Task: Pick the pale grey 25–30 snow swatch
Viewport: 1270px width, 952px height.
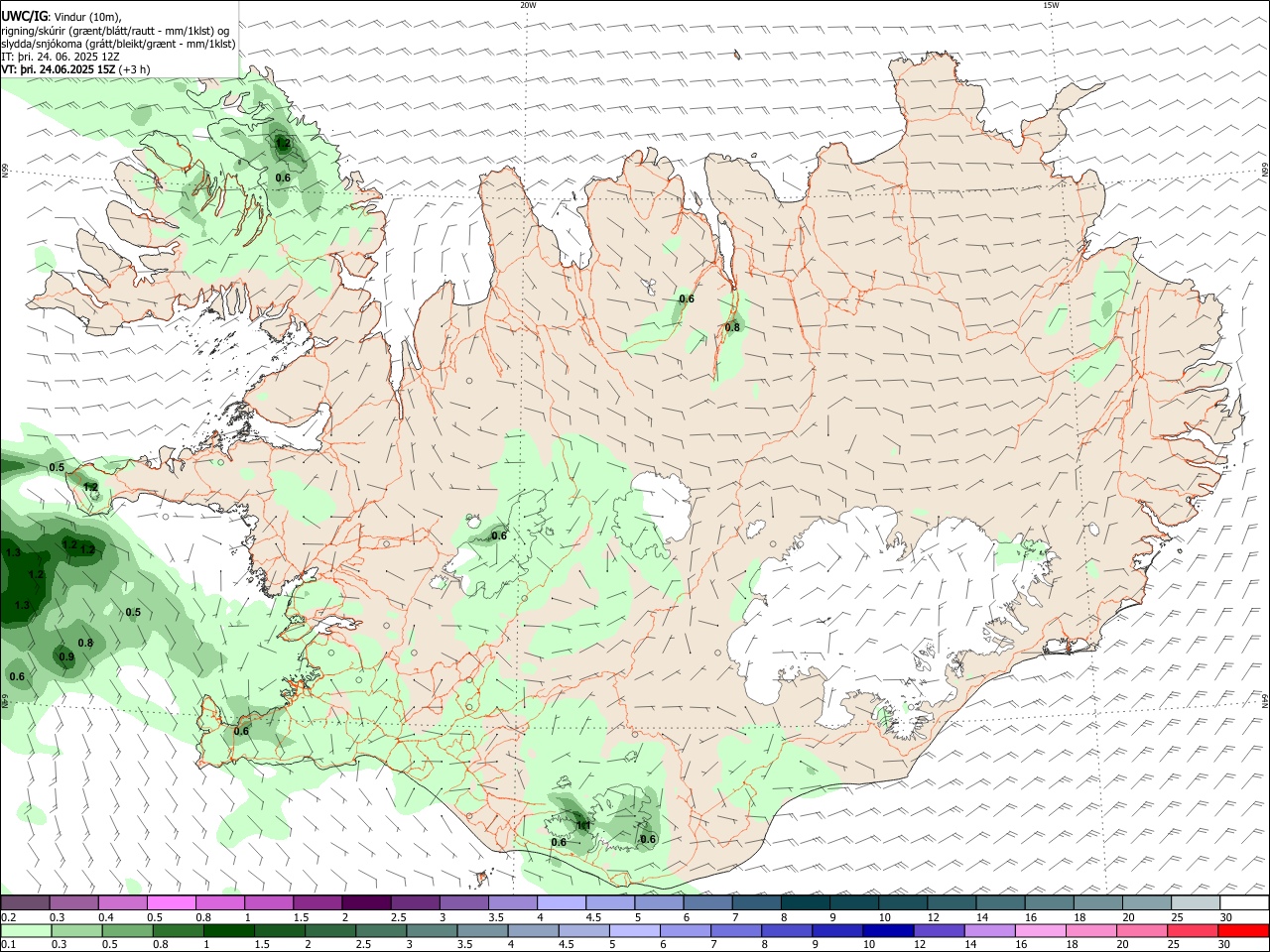Action: (1195, 903)
